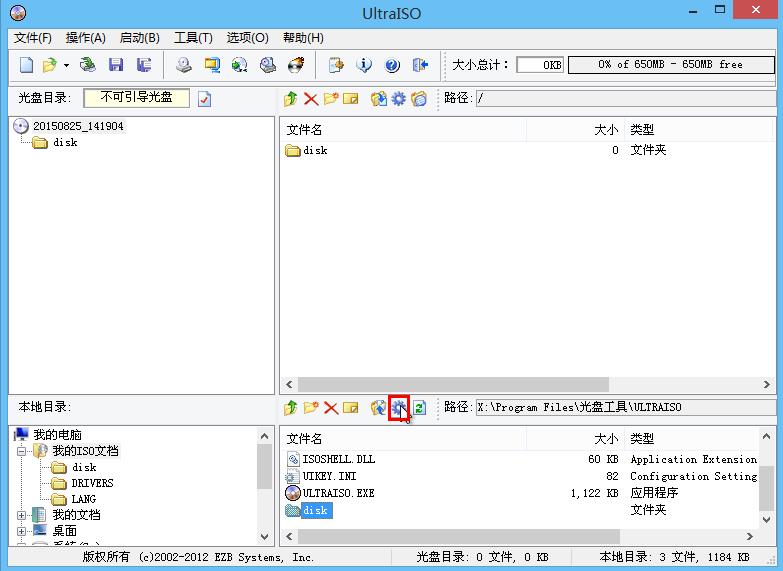Select the disk folder under 20150825_141904
Screen dimensions: 783x571
65,142
